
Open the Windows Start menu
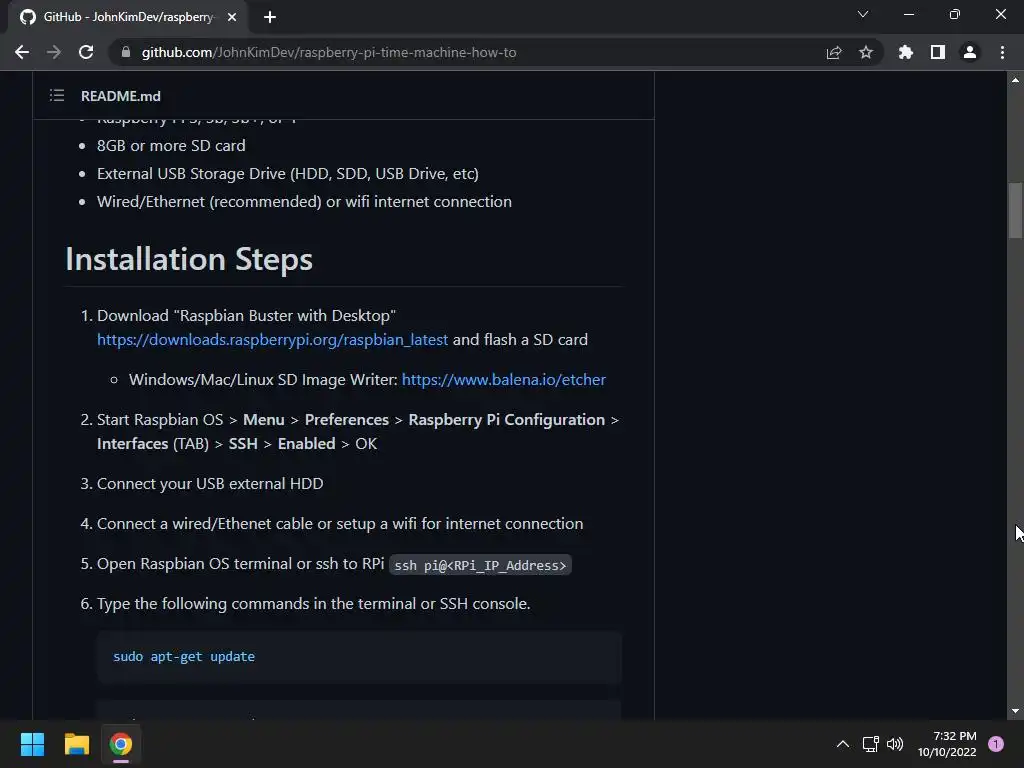point(32,744)
